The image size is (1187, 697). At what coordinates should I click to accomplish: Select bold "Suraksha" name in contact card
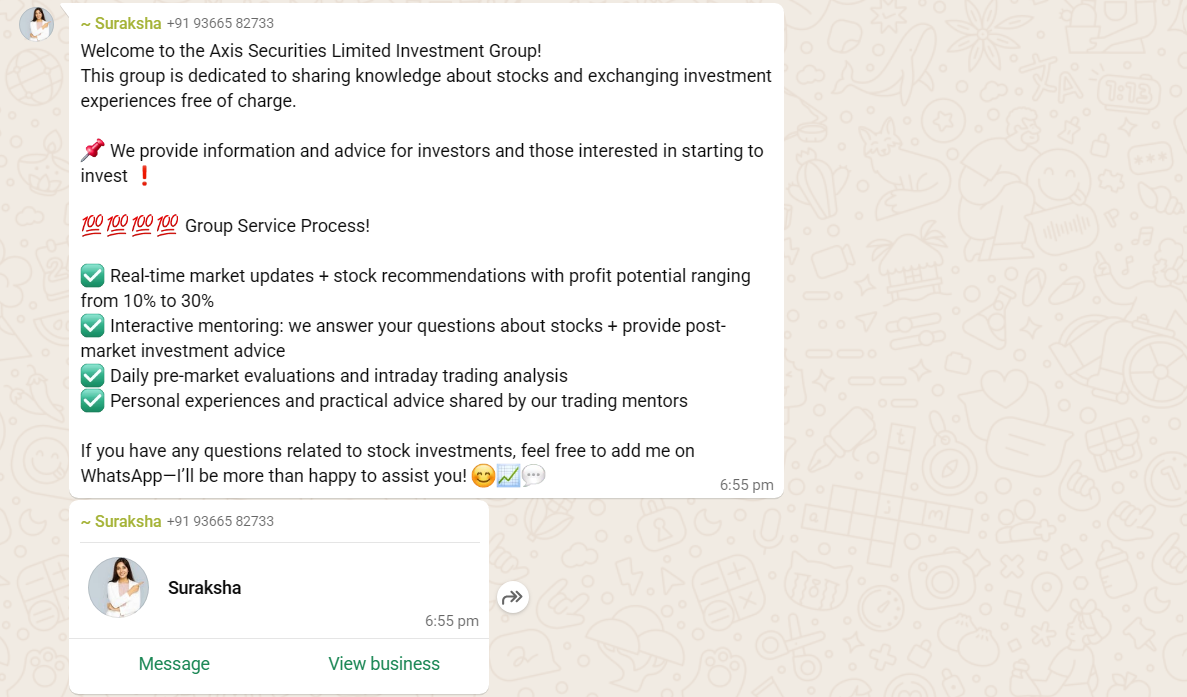click(205, 588)
